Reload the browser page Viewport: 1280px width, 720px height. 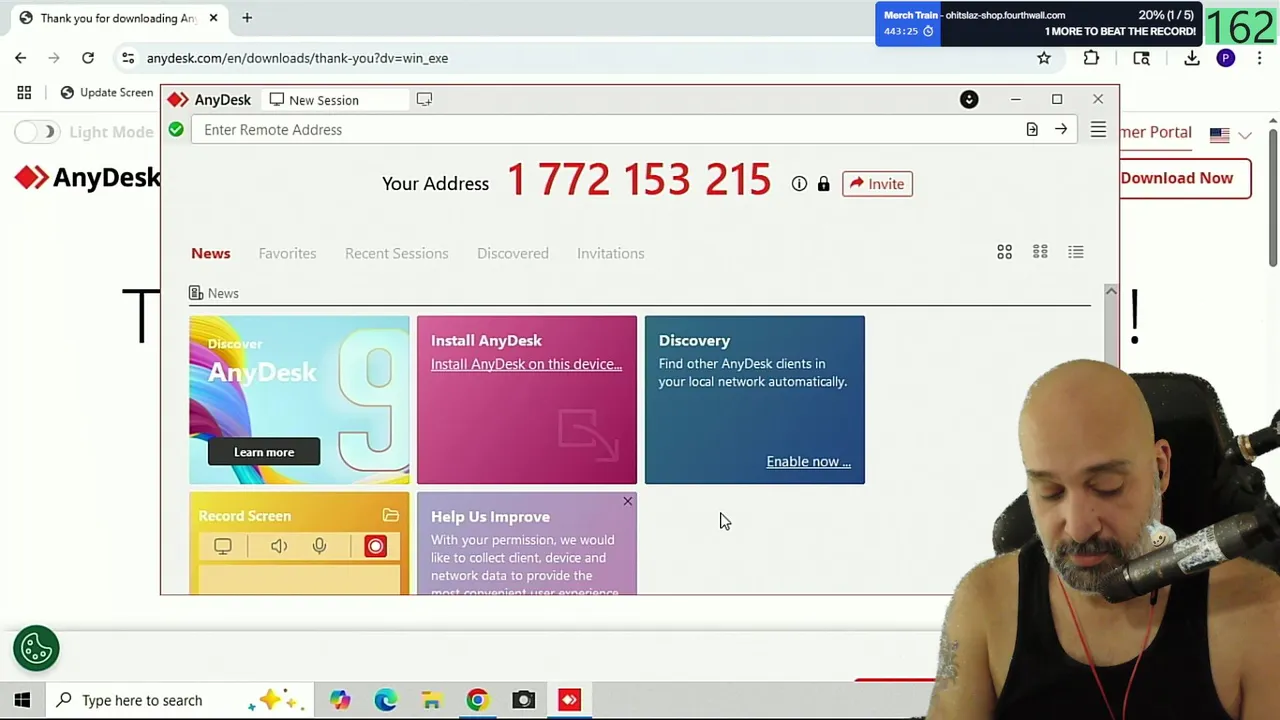pos(88,58)
